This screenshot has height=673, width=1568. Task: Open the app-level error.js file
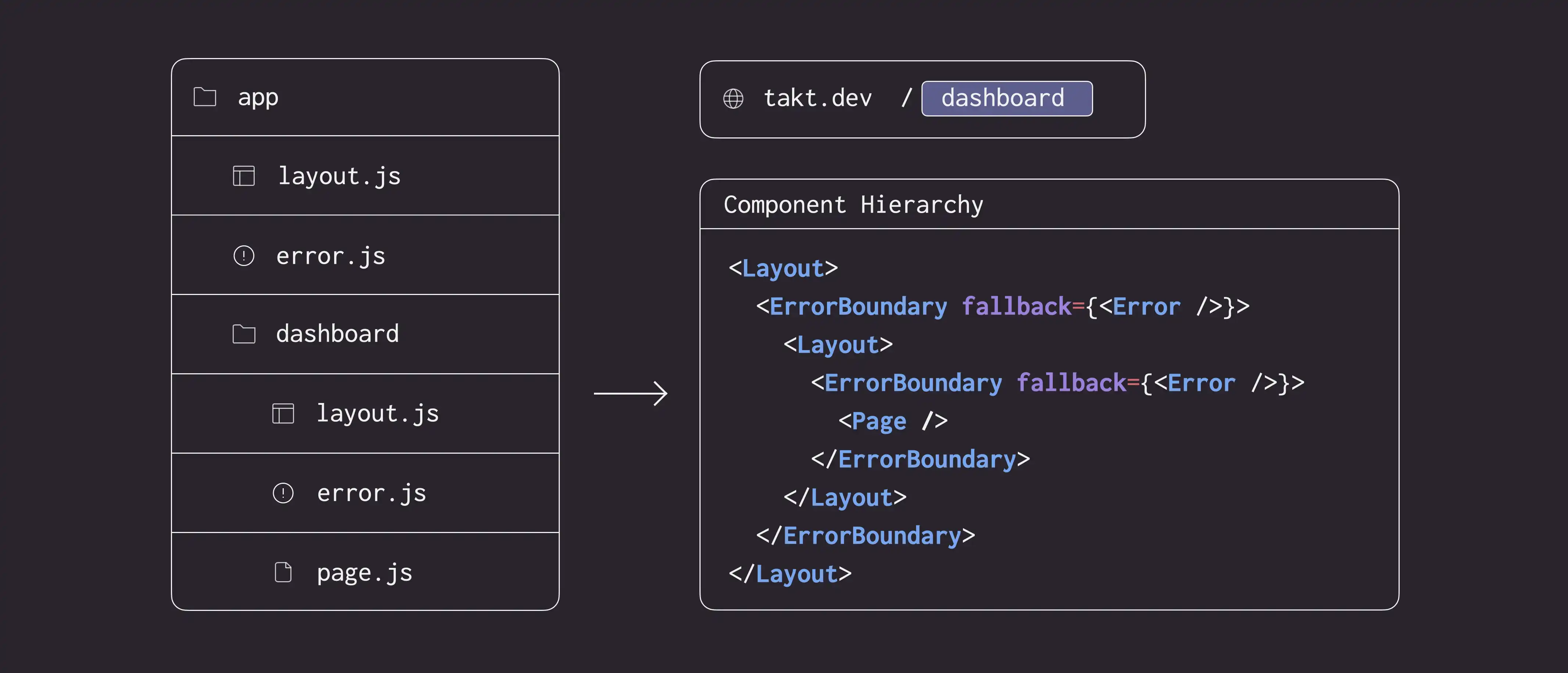click(x=330, y=256)
